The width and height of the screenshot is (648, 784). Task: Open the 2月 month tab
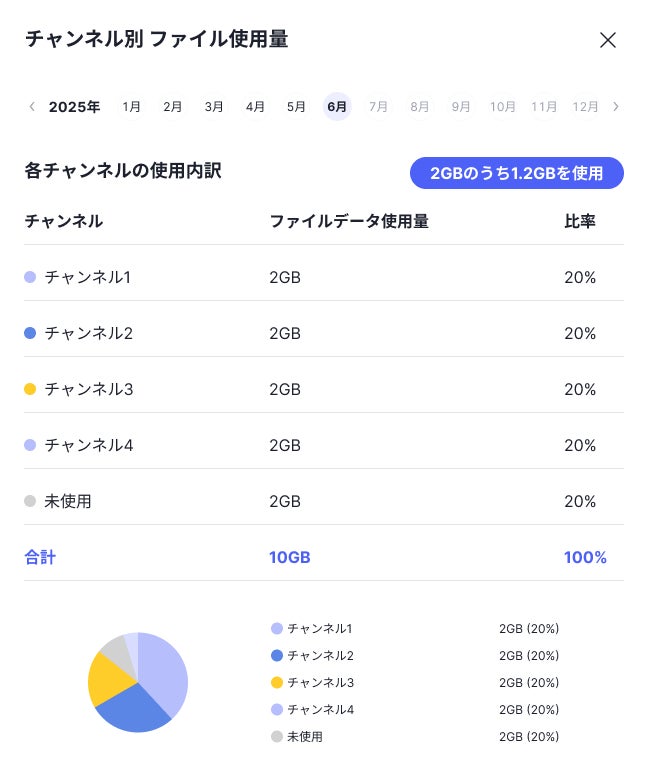pyautogui.click(x=172, y=106)
